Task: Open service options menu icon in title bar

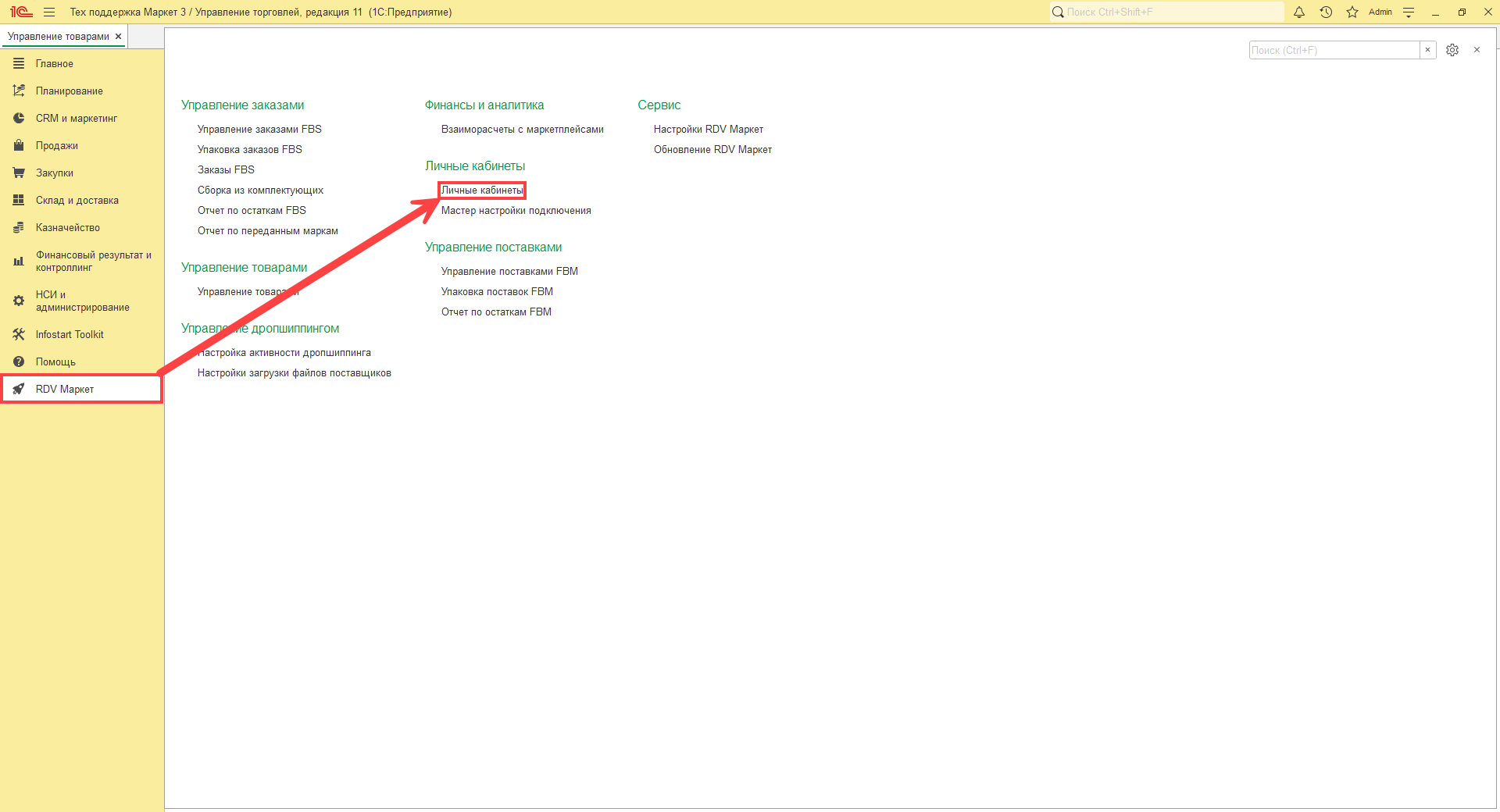Action: (1409, 12)
